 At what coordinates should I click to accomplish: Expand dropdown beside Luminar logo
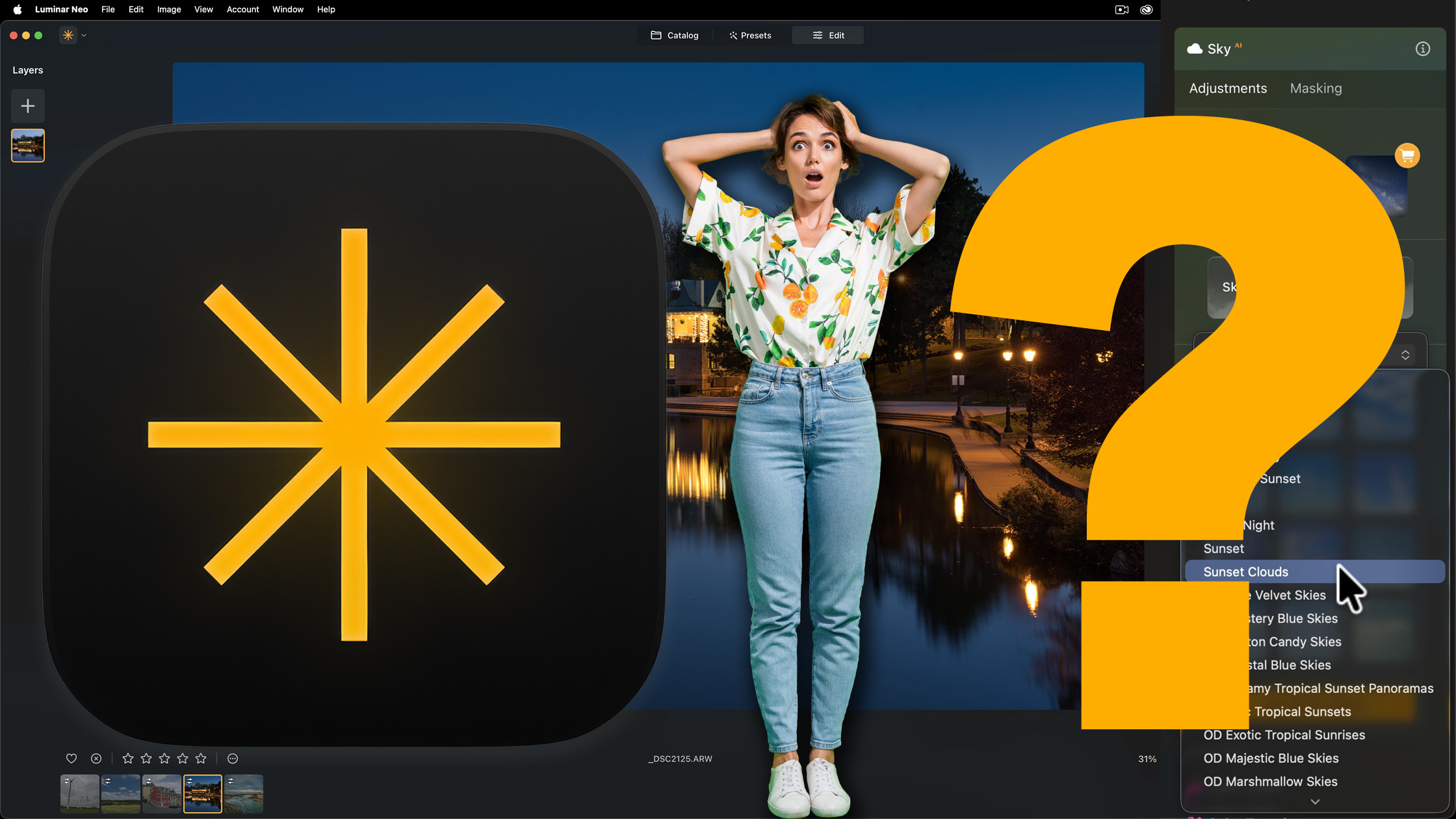tap(84, 36)
